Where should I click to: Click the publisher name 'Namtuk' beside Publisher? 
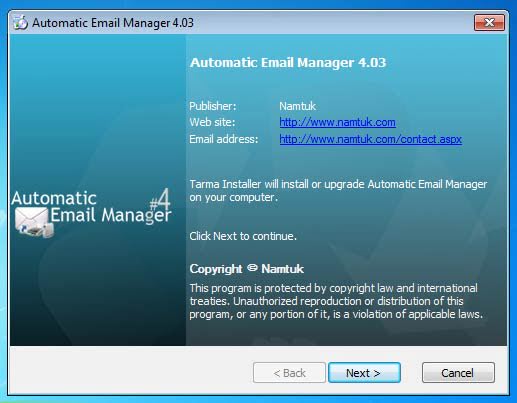pos(297,106)
